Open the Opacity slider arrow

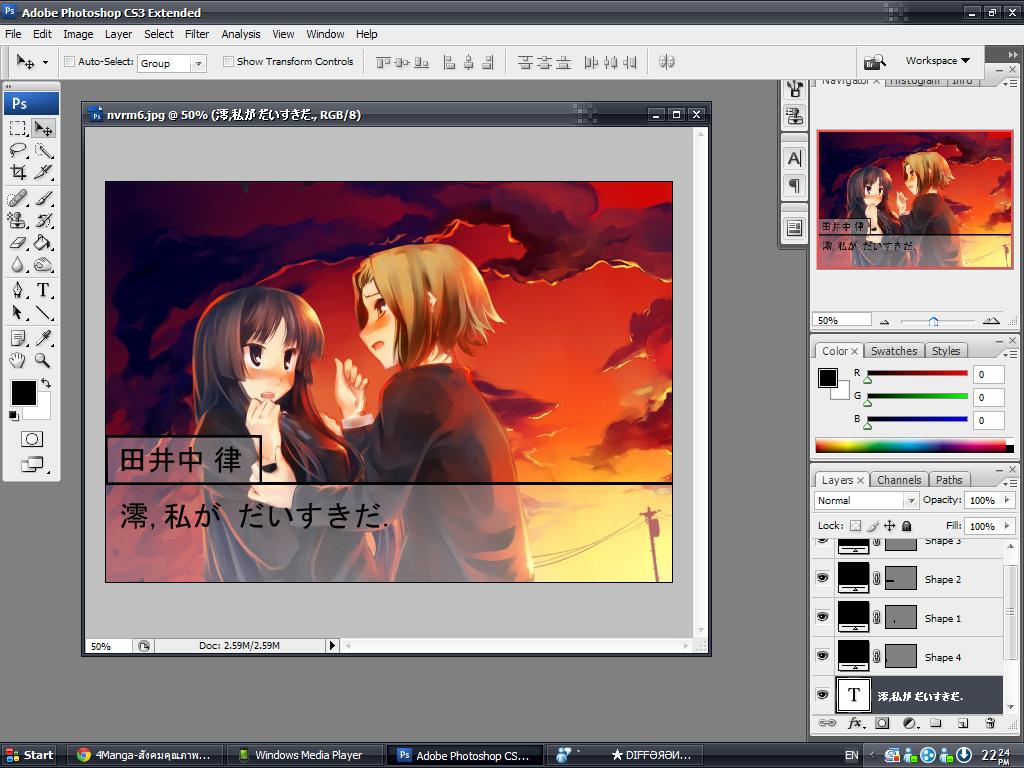tap(1006, 500)
